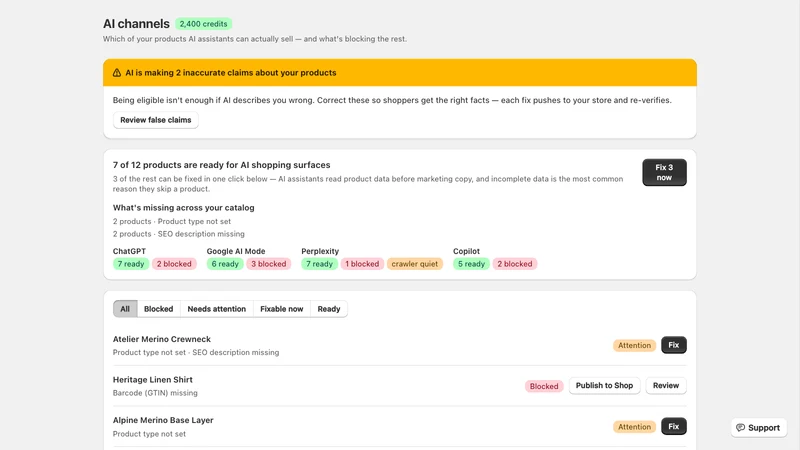Review the Heritage Linen Shirt product
Screen dimensions: 800x450
(x=666, y=385)
